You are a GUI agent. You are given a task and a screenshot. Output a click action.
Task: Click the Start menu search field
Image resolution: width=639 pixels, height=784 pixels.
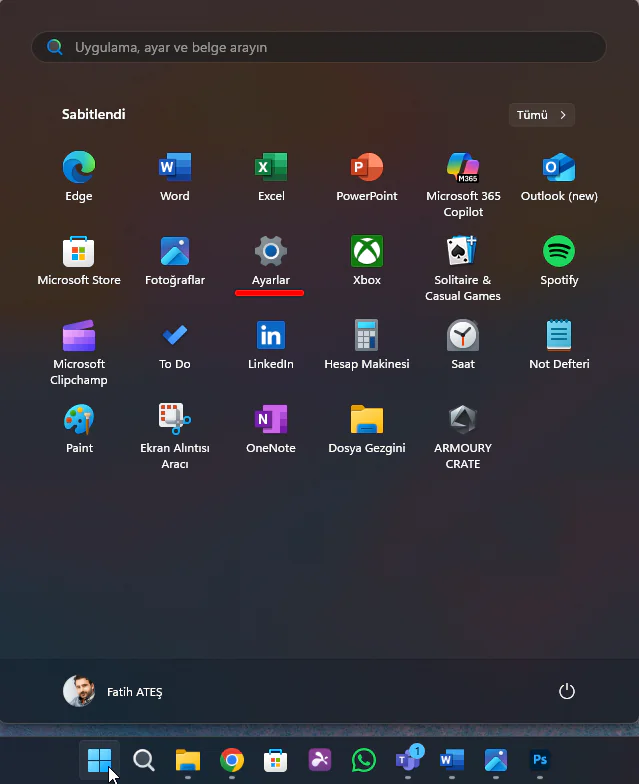coord(319,48)
